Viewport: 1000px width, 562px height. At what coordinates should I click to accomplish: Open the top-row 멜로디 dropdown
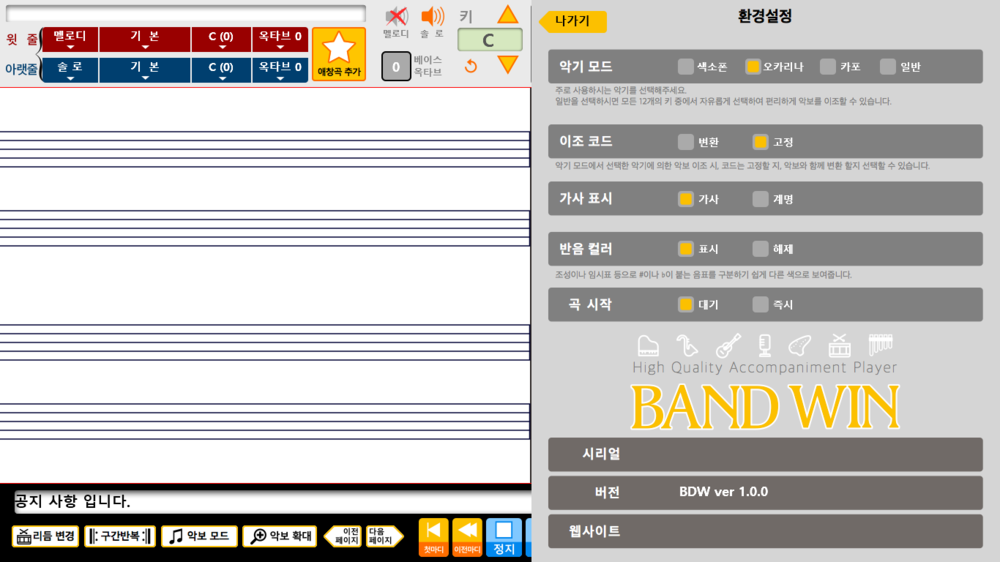pos(70,40)
